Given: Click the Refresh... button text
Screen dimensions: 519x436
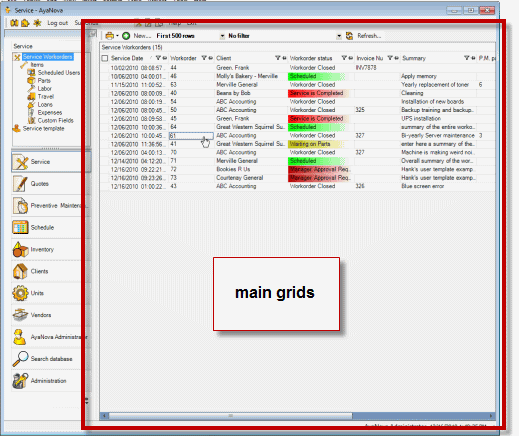Looking at the screenshot, I should [x=369, y=36].
